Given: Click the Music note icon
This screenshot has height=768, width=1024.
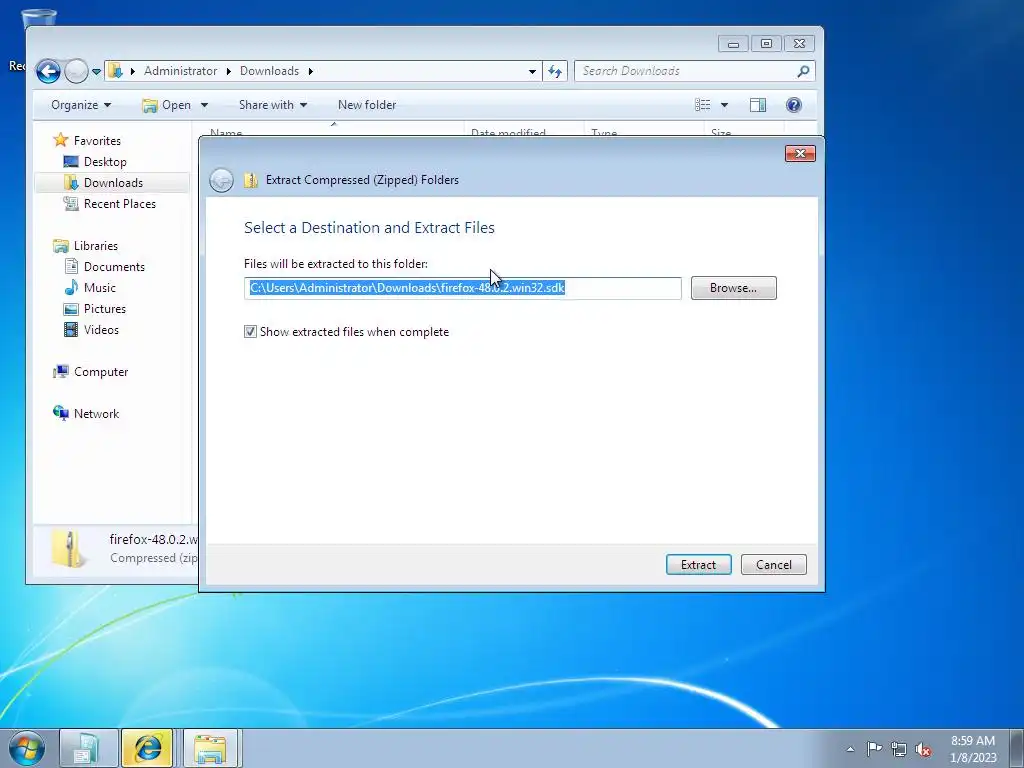Looking at the screenshot, I should pos(71,287).
